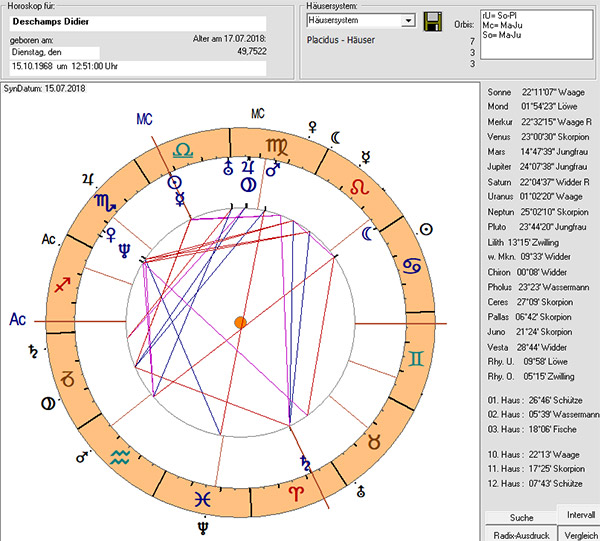Click the blue natal Jupiter glyph
The image size is (600, 541).
click(248, 168)
